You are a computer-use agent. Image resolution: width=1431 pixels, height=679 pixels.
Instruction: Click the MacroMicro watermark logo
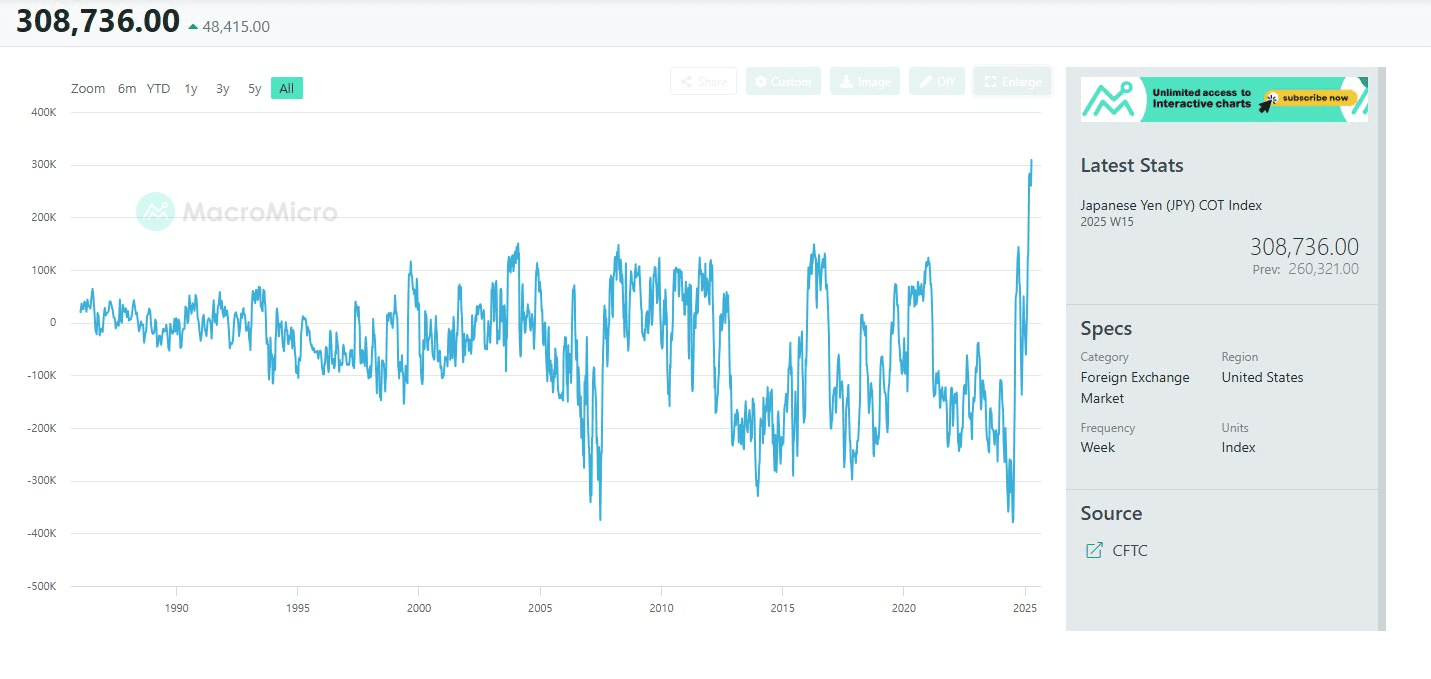tap(237, 212)
